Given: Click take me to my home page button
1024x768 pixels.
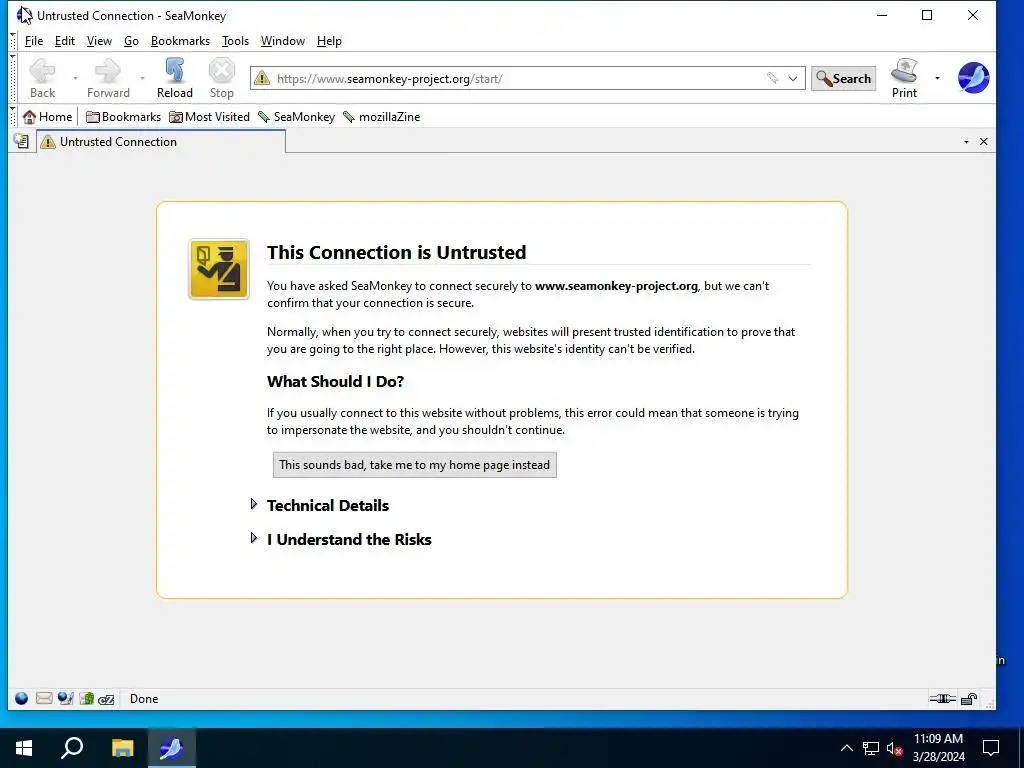Looking at the screenshot, I should [x=415, y=465].
